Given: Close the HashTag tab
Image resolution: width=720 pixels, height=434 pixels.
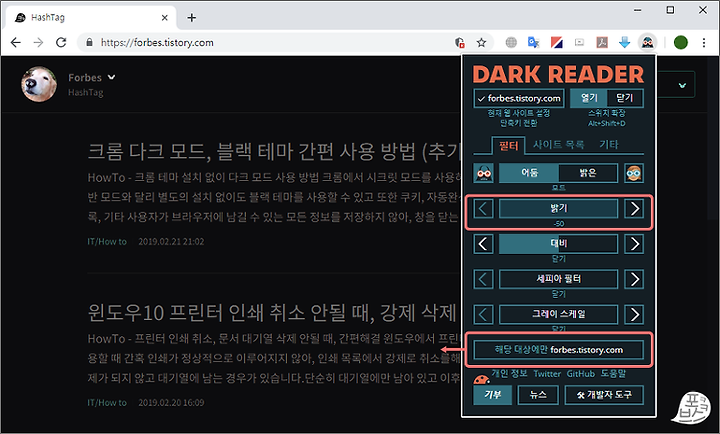Looking at the screenshot, I should (164, 18).
